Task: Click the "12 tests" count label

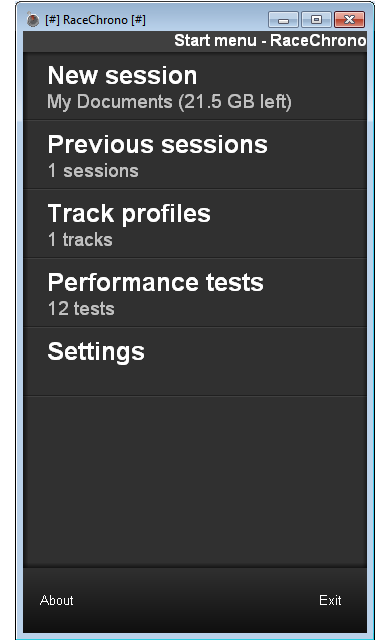Action: point(81,309)
